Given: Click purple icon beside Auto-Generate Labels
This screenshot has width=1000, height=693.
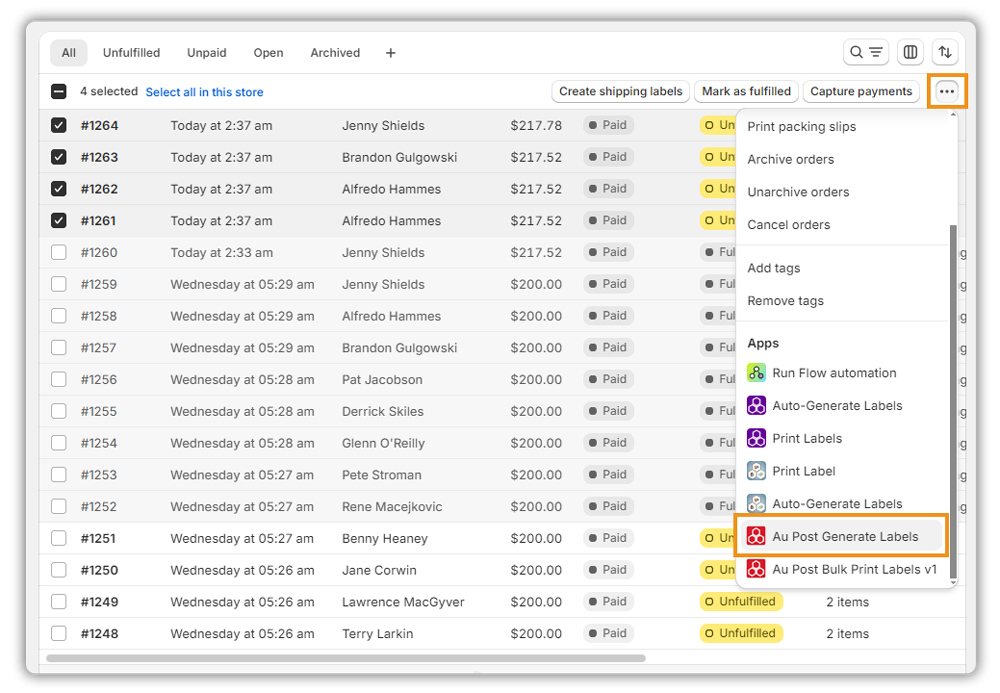Looking at the screenshot, I should tap(756, 405).
